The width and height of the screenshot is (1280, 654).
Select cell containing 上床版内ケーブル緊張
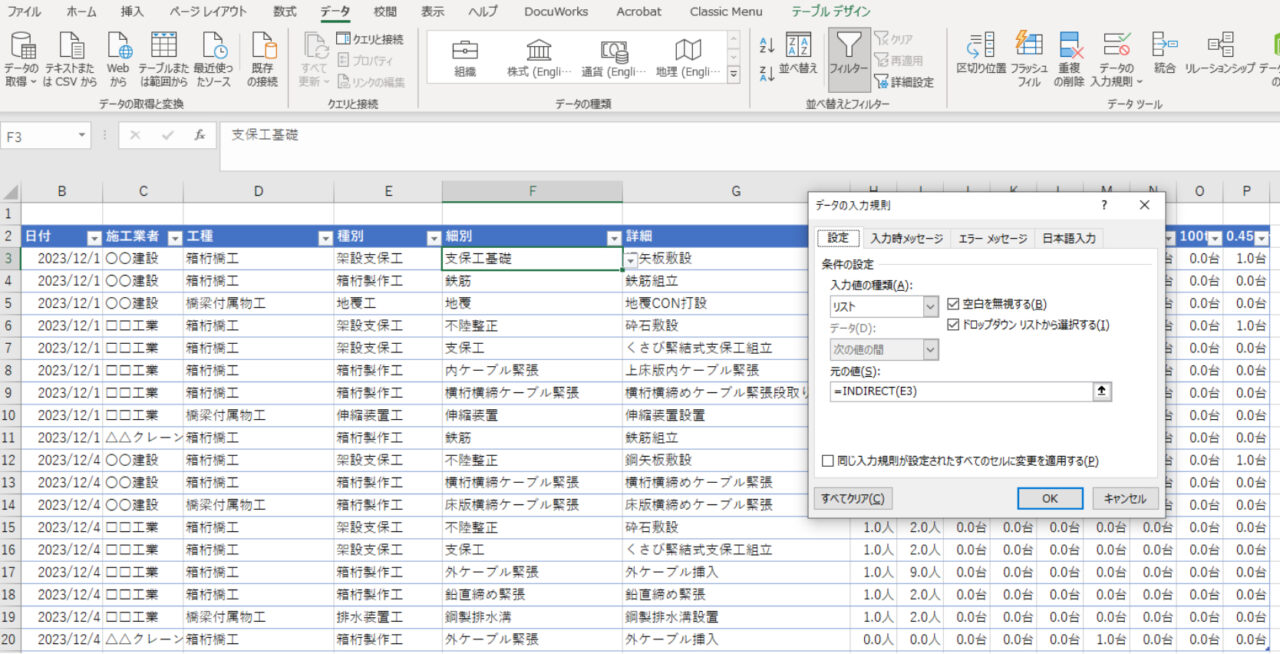coord(736,369)
